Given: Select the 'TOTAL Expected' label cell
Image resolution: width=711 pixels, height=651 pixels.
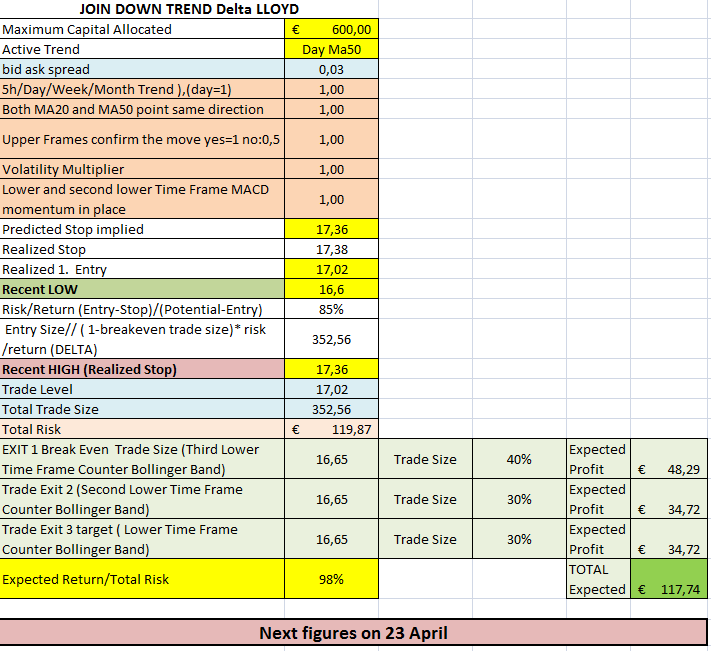Looking at the screenshot, I should coord(598,578).
